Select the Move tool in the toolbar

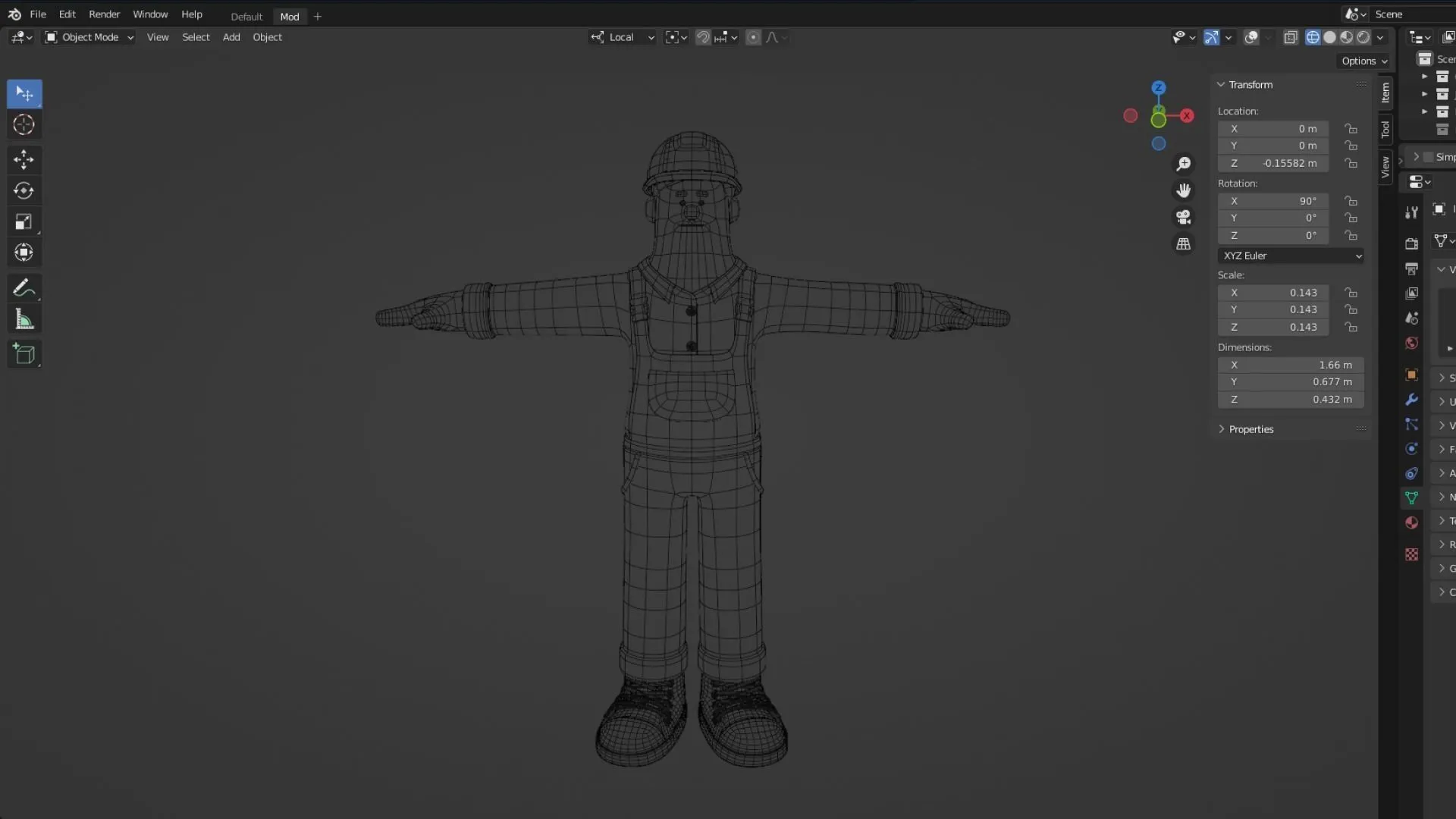(24, 159)
